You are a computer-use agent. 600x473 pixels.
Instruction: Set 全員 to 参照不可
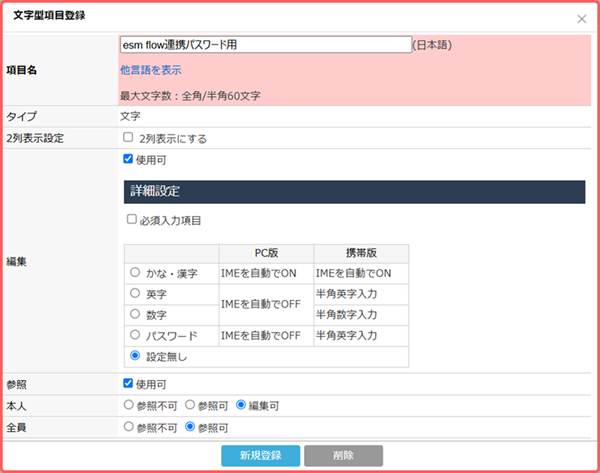127,426
